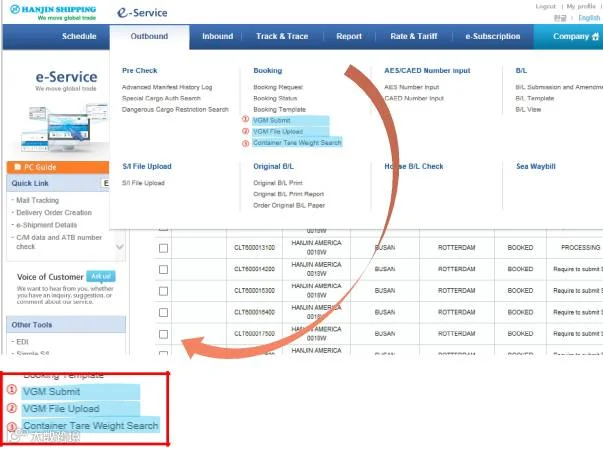The image size is (603, 449).
Task: Check the row for CLT600015300
Action: tap(163, 291)
